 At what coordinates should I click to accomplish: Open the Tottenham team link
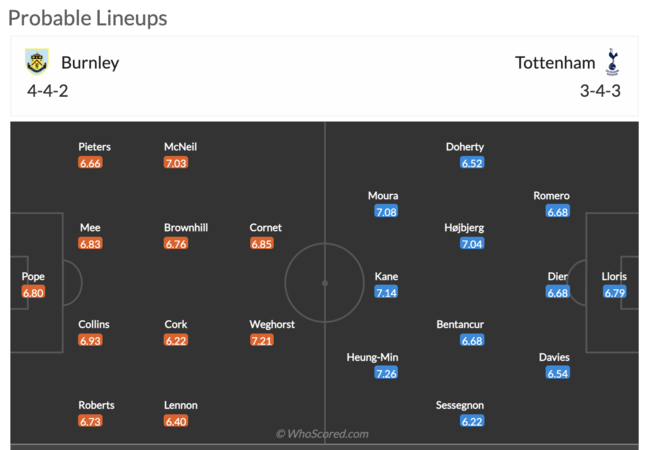point(555,62)
